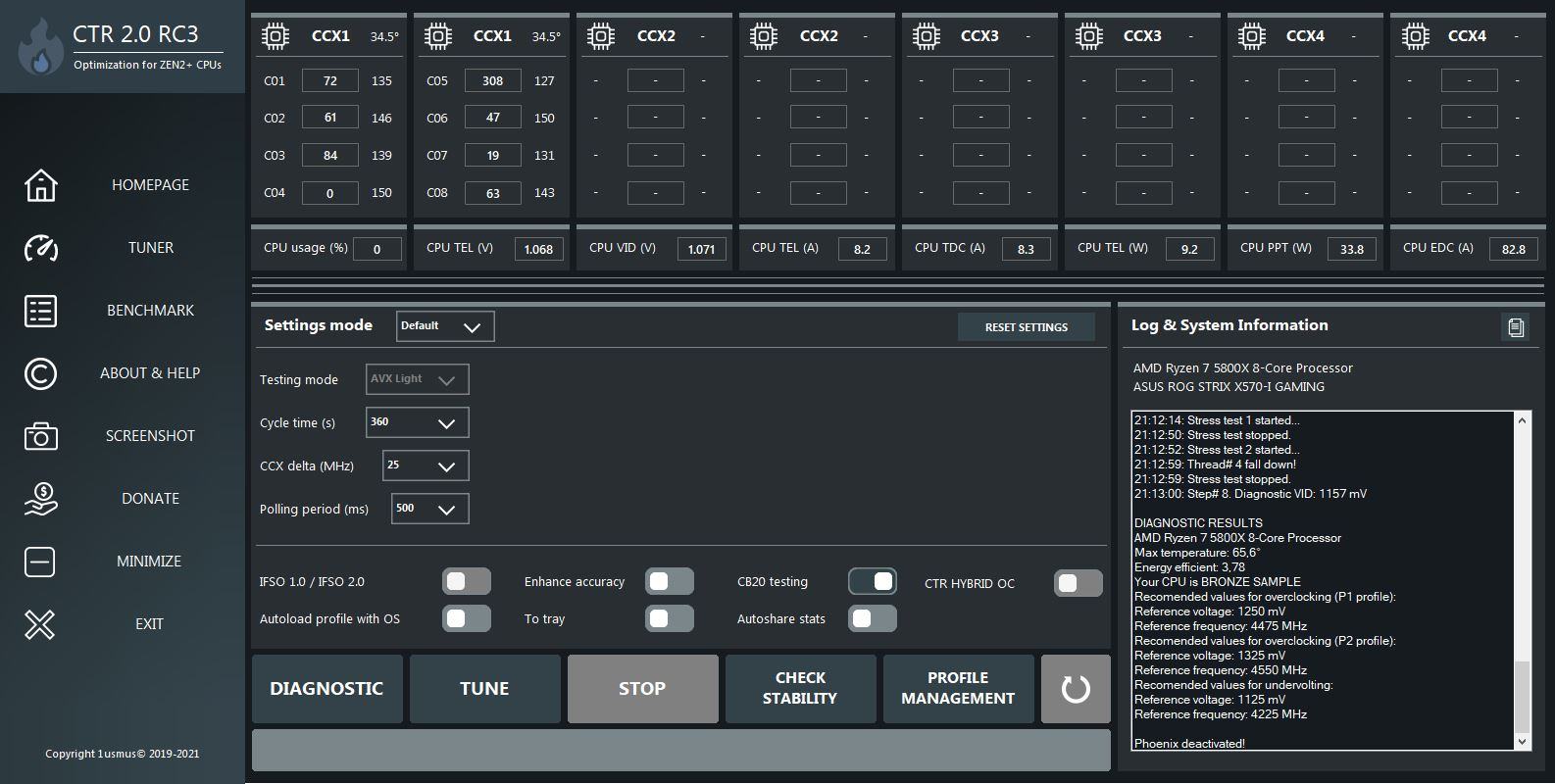Click the progress bar below the action buttons

pyautogui.click(x=681, y=750)
